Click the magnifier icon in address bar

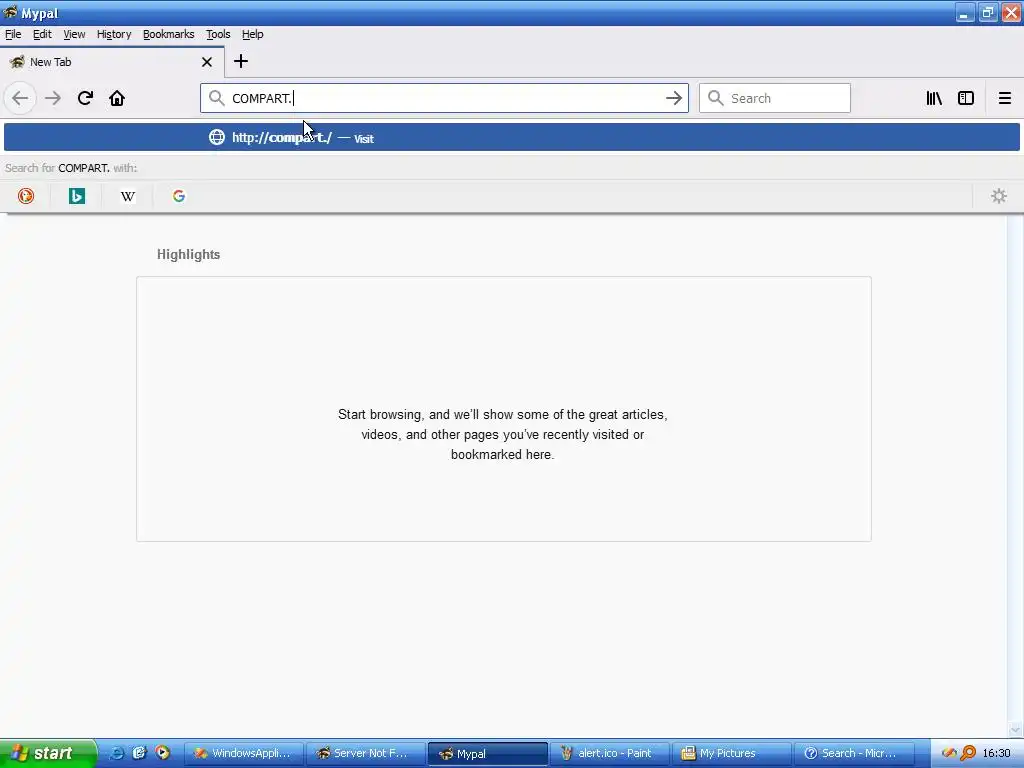pyautogui.click(x=217, y=98)
